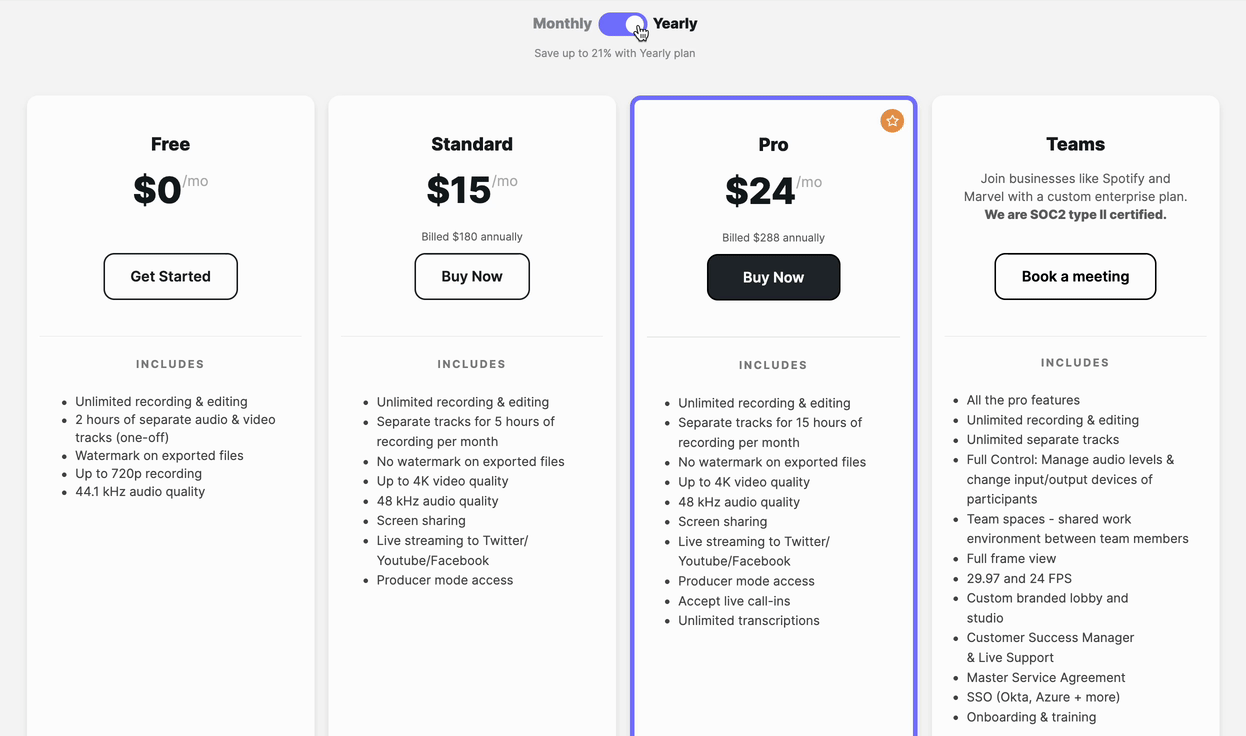
Task: Click Buy Now on the Standard plan
Action: coord(472,276)
